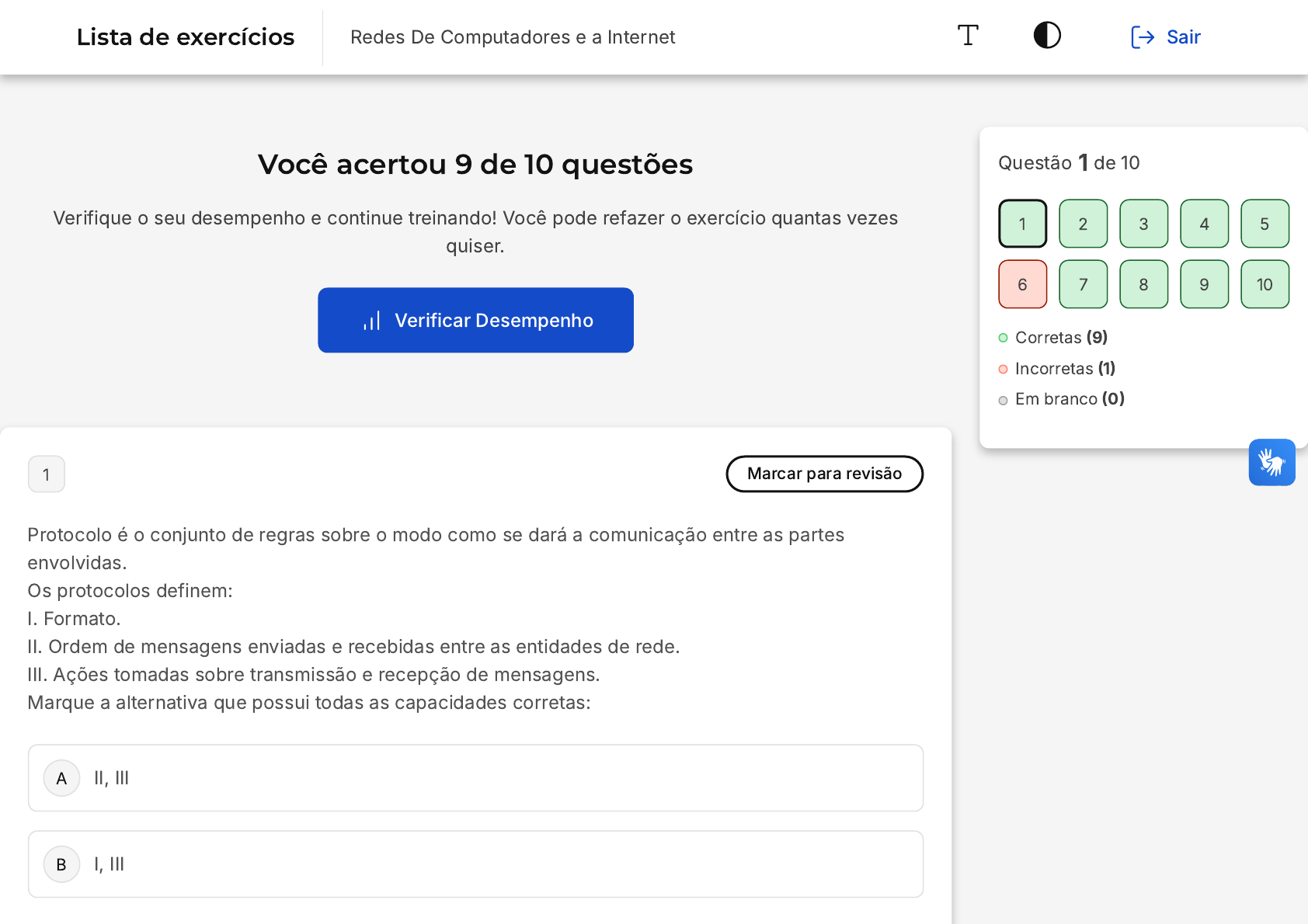
Task: Select question 9 in the panel
Action: (x=1204, y=284)
